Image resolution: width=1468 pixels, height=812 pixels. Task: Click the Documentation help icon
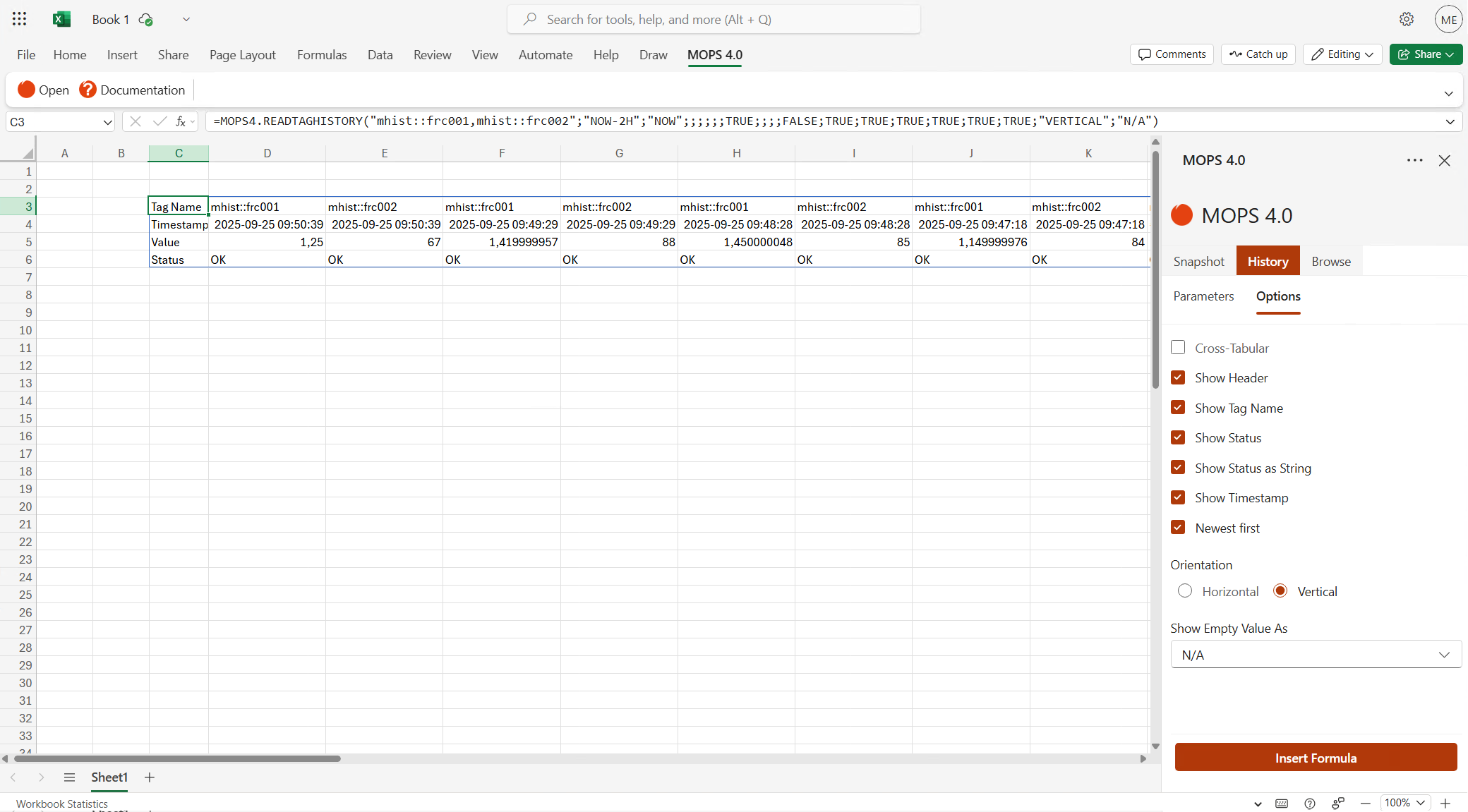88,90
